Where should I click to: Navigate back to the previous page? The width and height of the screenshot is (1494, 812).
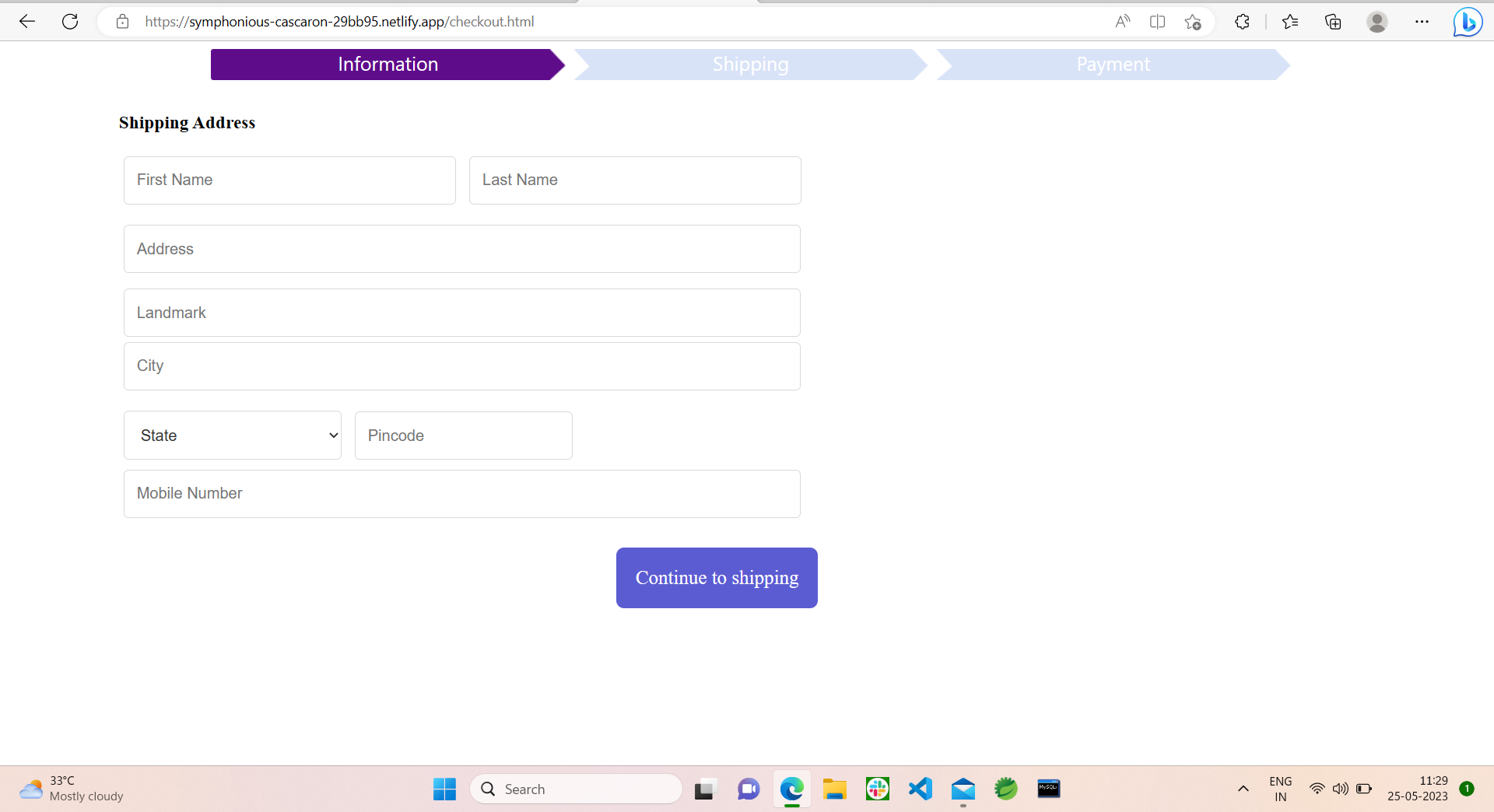coord(27,21)
